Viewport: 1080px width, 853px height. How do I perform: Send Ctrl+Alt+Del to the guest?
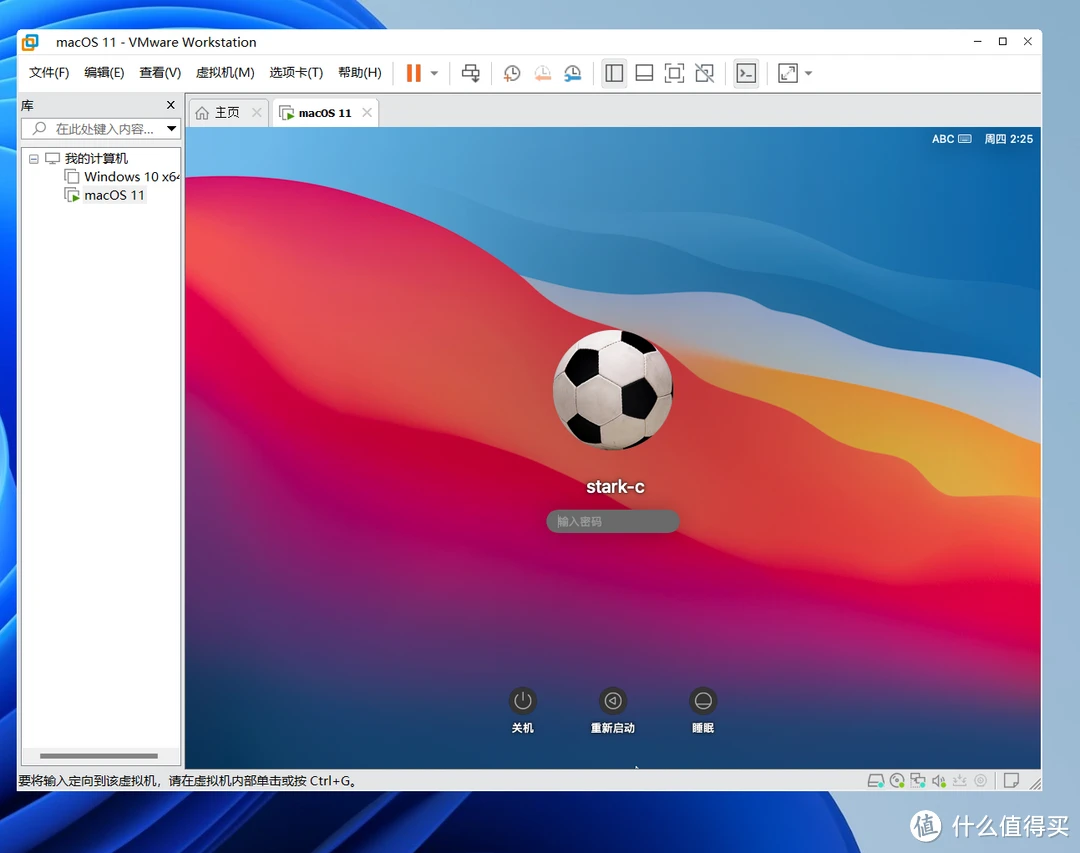point(470,73)
